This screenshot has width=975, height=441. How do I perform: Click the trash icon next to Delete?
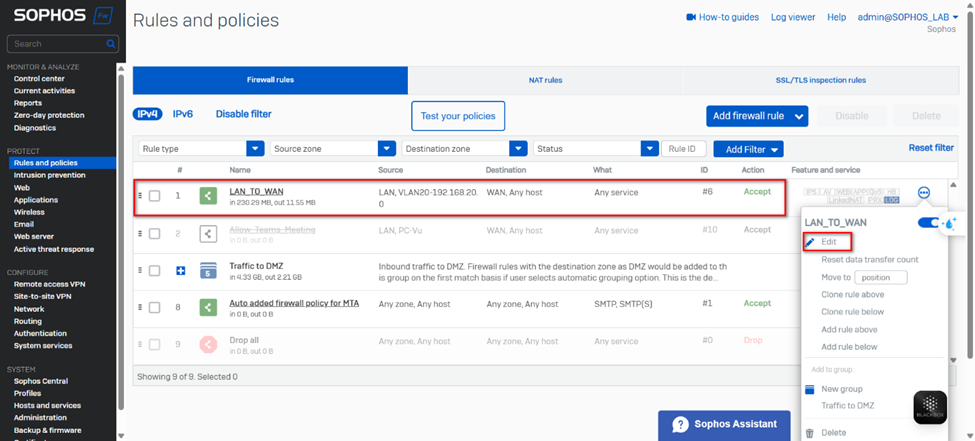tap(810, 433)
